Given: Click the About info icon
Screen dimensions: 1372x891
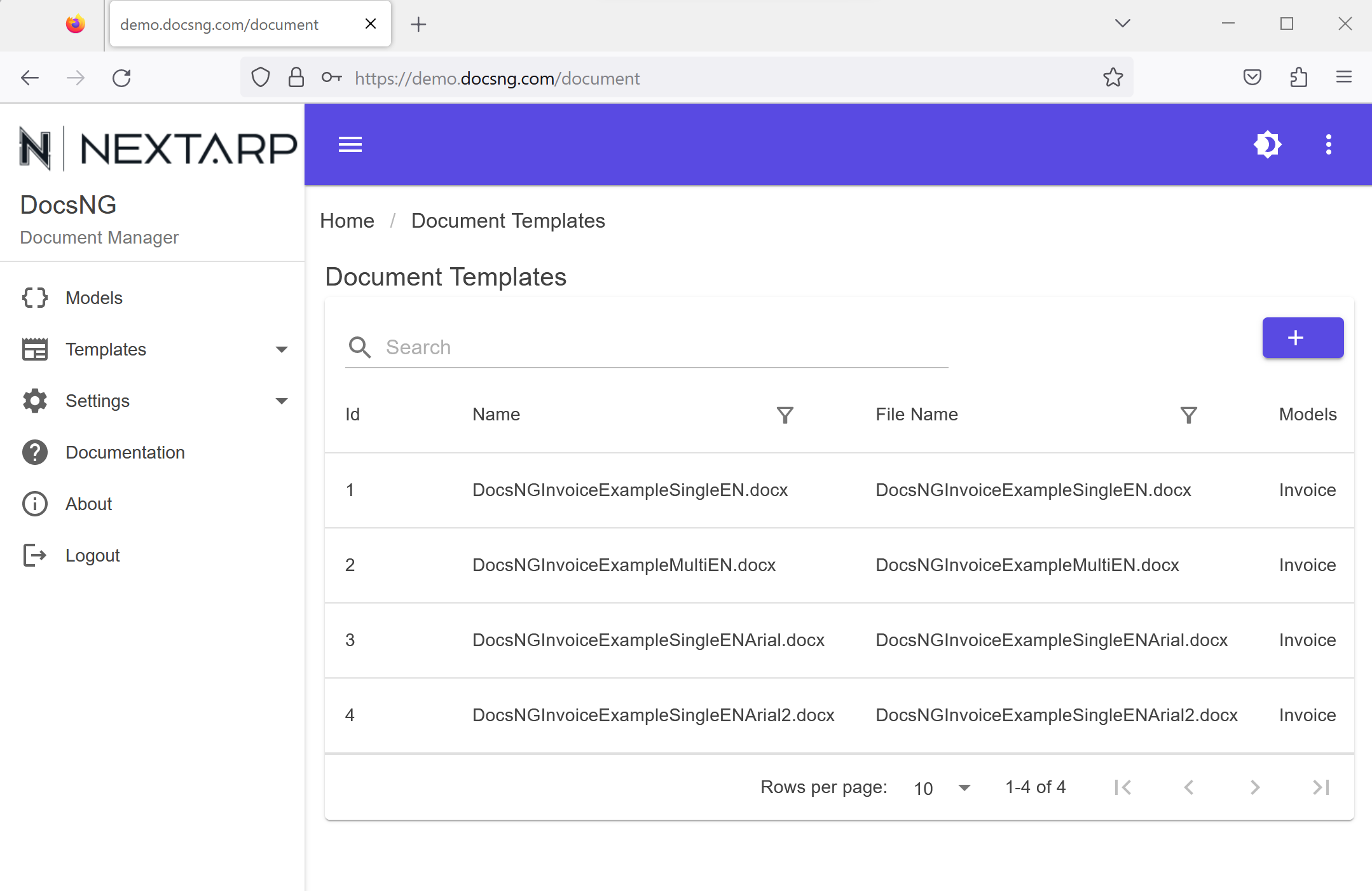Looking at the screenshot, I should pos(35,504).
